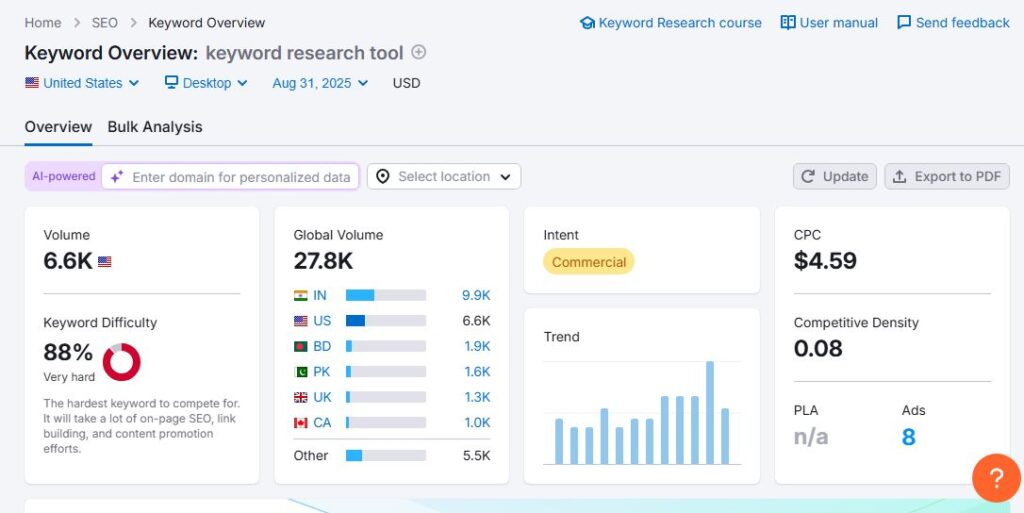The height and width of the screenshot is (513, 1024).
Task: Click the Keyword Overview breadcrumb
Action: tap(206, 23)
